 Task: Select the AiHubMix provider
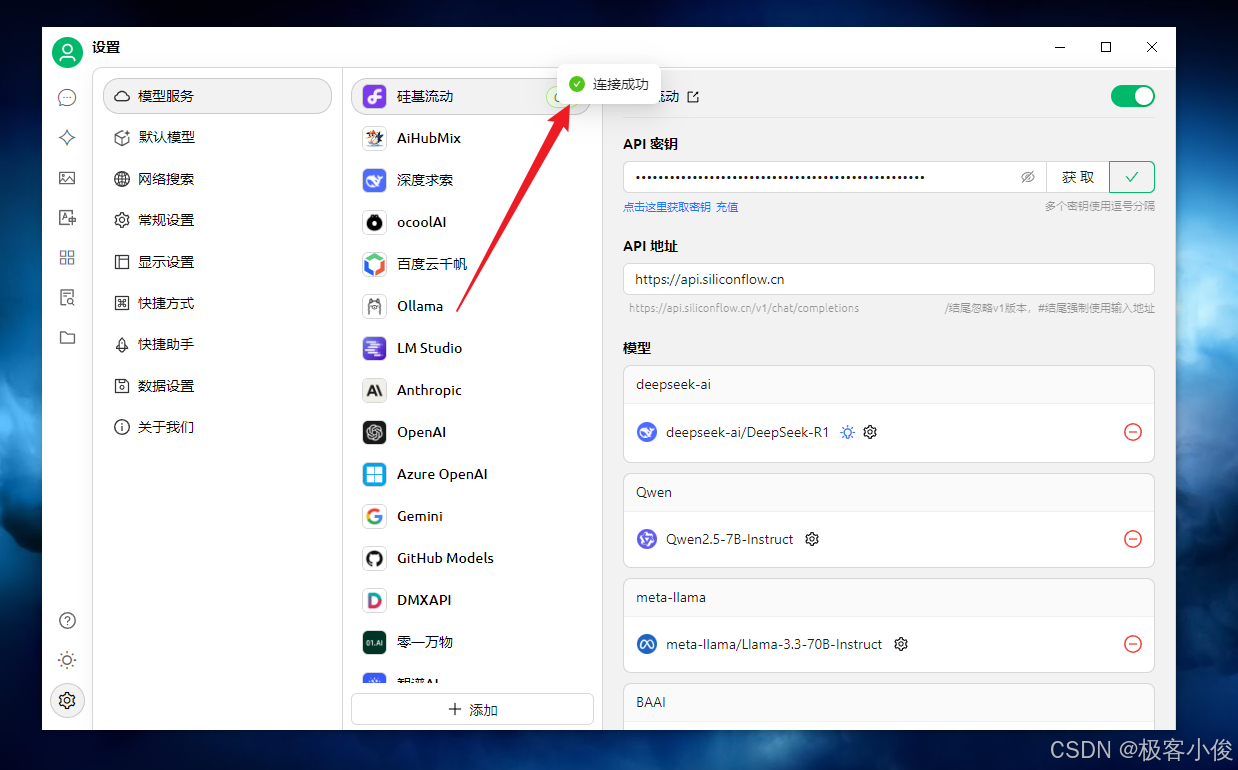click(x=471, y=138)
